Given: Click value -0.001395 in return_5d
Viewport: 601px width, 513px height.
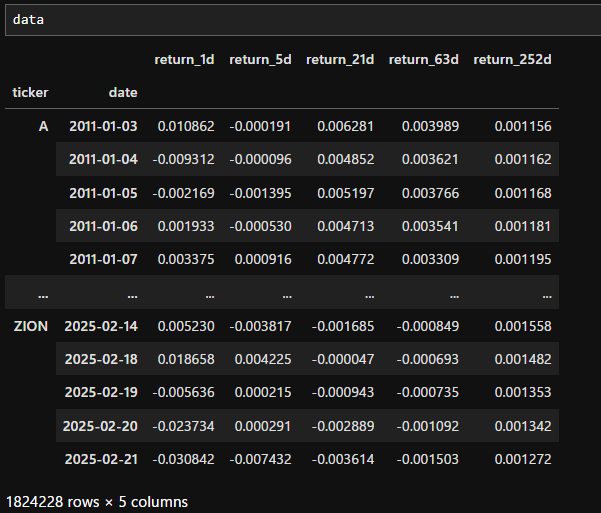Looking at the screenshot, I should (x=260, y=193).
